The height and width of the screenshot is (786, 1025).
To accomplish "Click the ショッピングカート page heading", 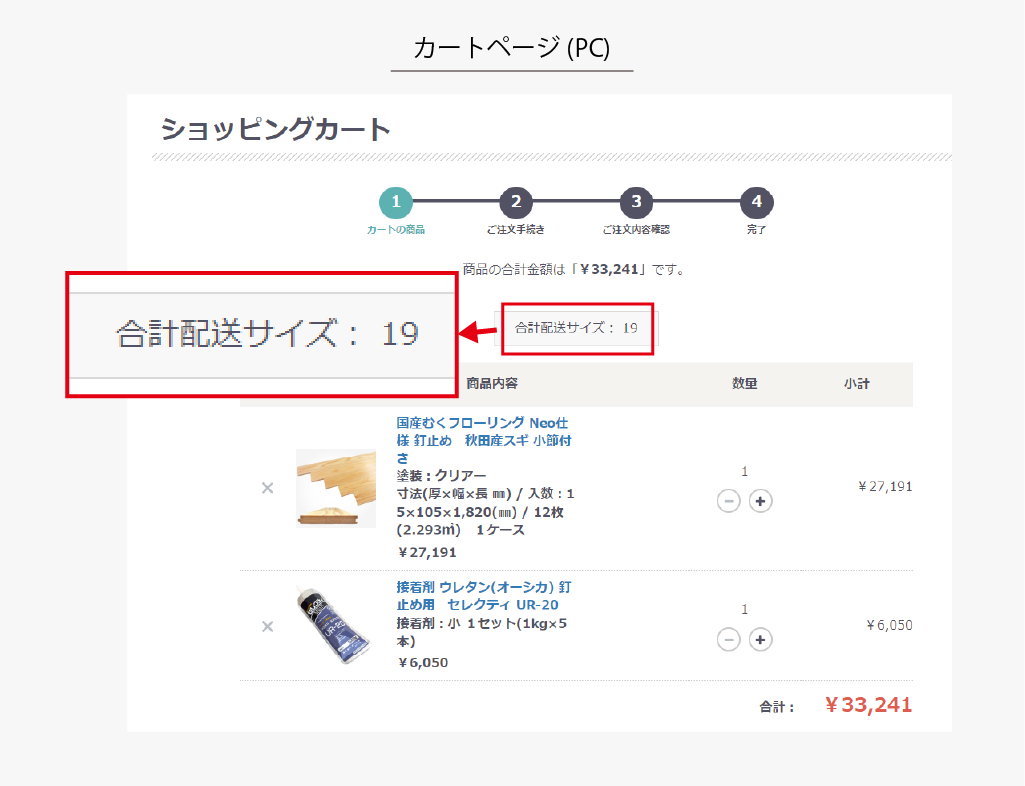I will (276, 130).
